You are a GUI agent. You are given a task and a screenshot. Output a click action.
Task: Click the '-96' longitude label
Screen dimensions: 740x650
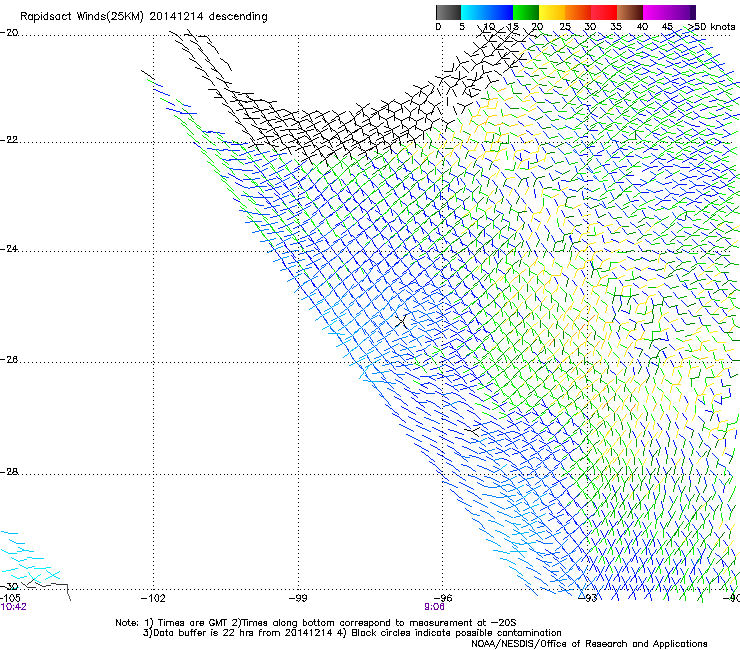(442, 598)
